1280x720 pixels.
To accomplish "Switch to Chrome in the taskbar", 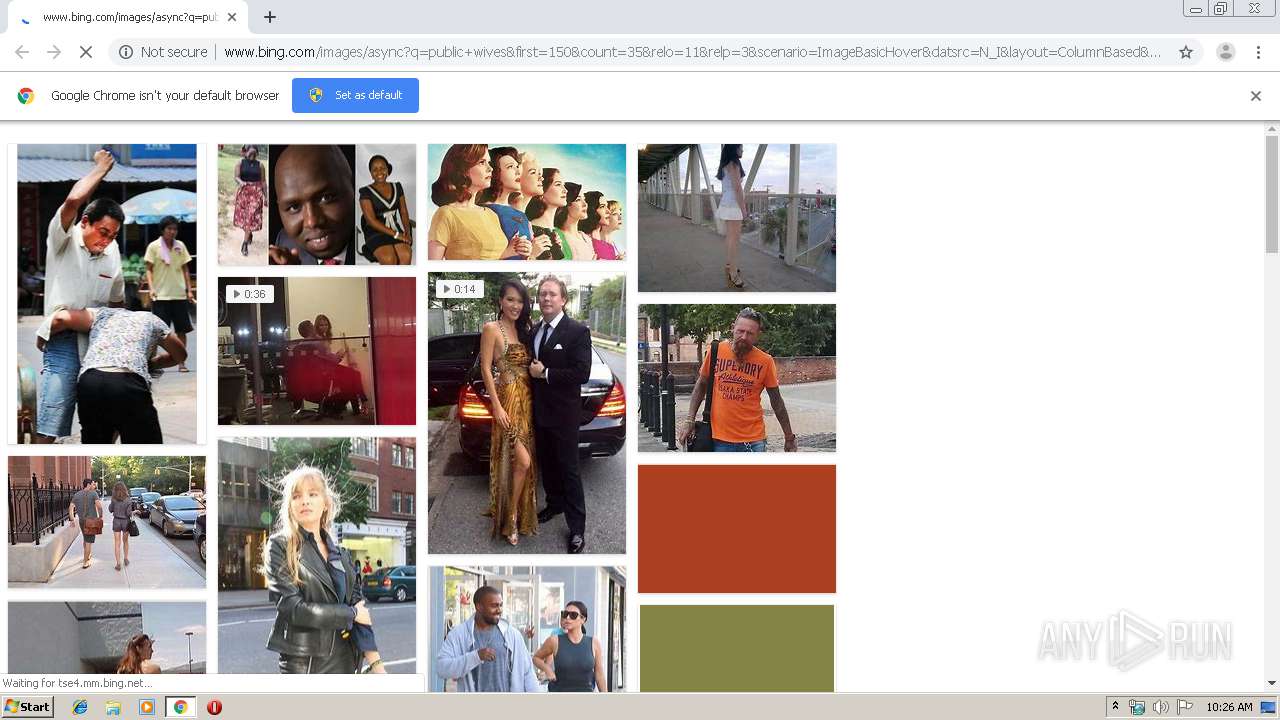I will pyautogui.click(x=180, y=707).
